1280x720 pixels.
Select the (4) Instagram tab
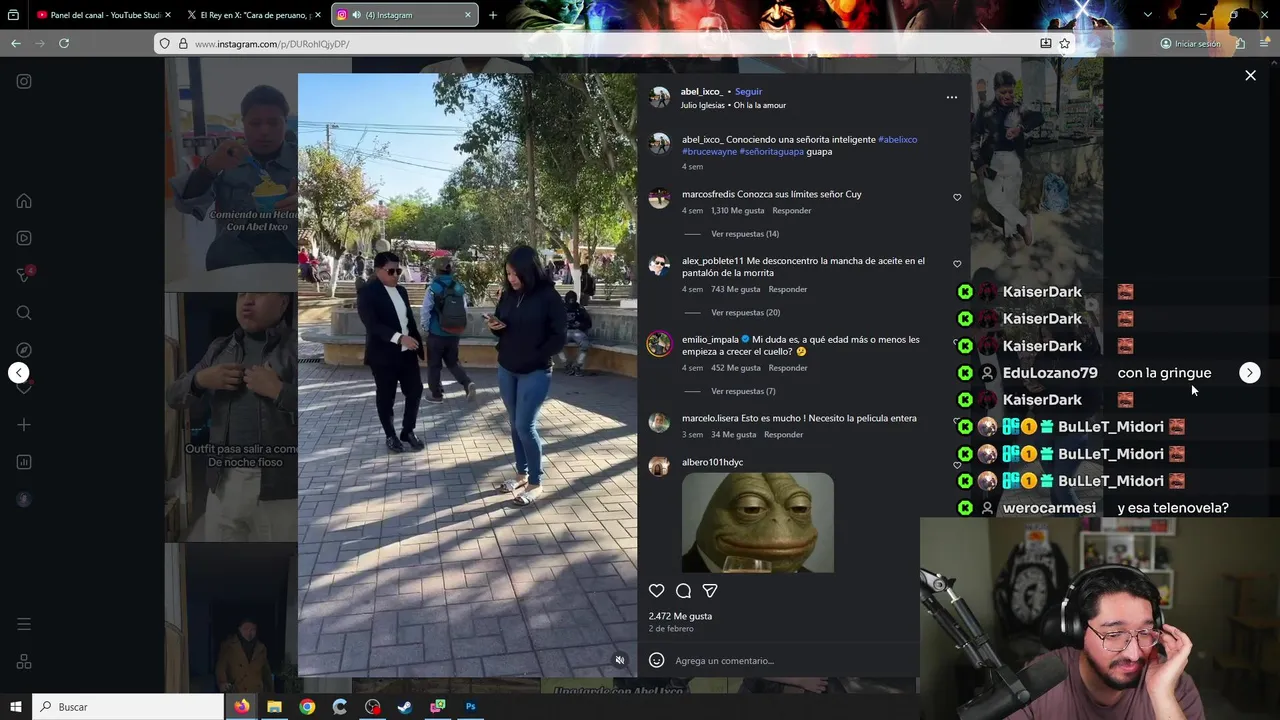(405, 15)
